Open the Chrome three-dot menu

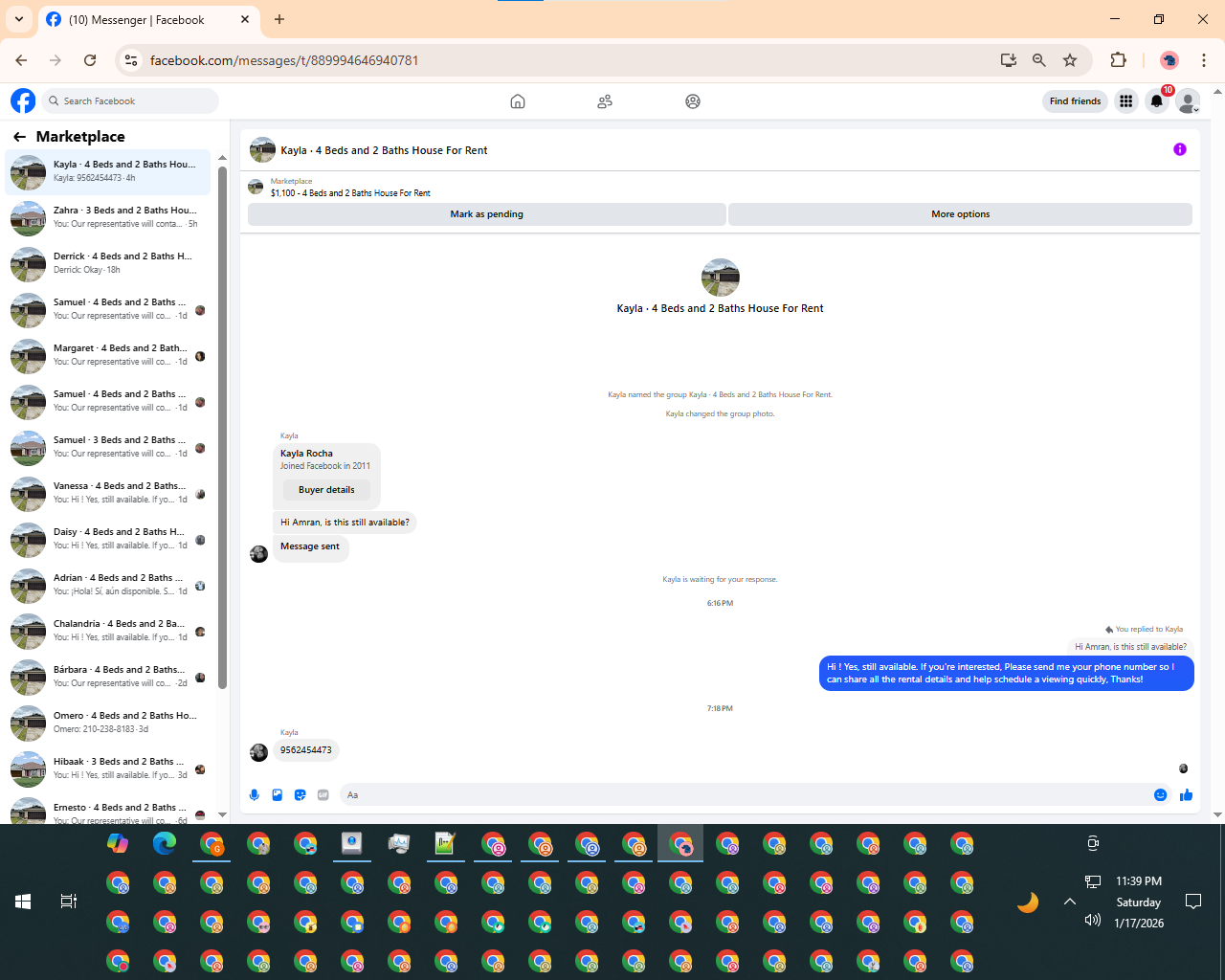click(1204, 60)
